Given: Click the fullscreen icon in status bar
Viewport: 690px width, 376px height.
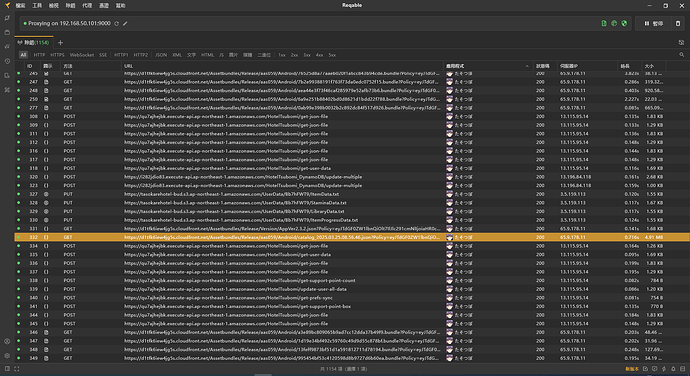Looking at the screenshot, I should (x=17, y=369).
